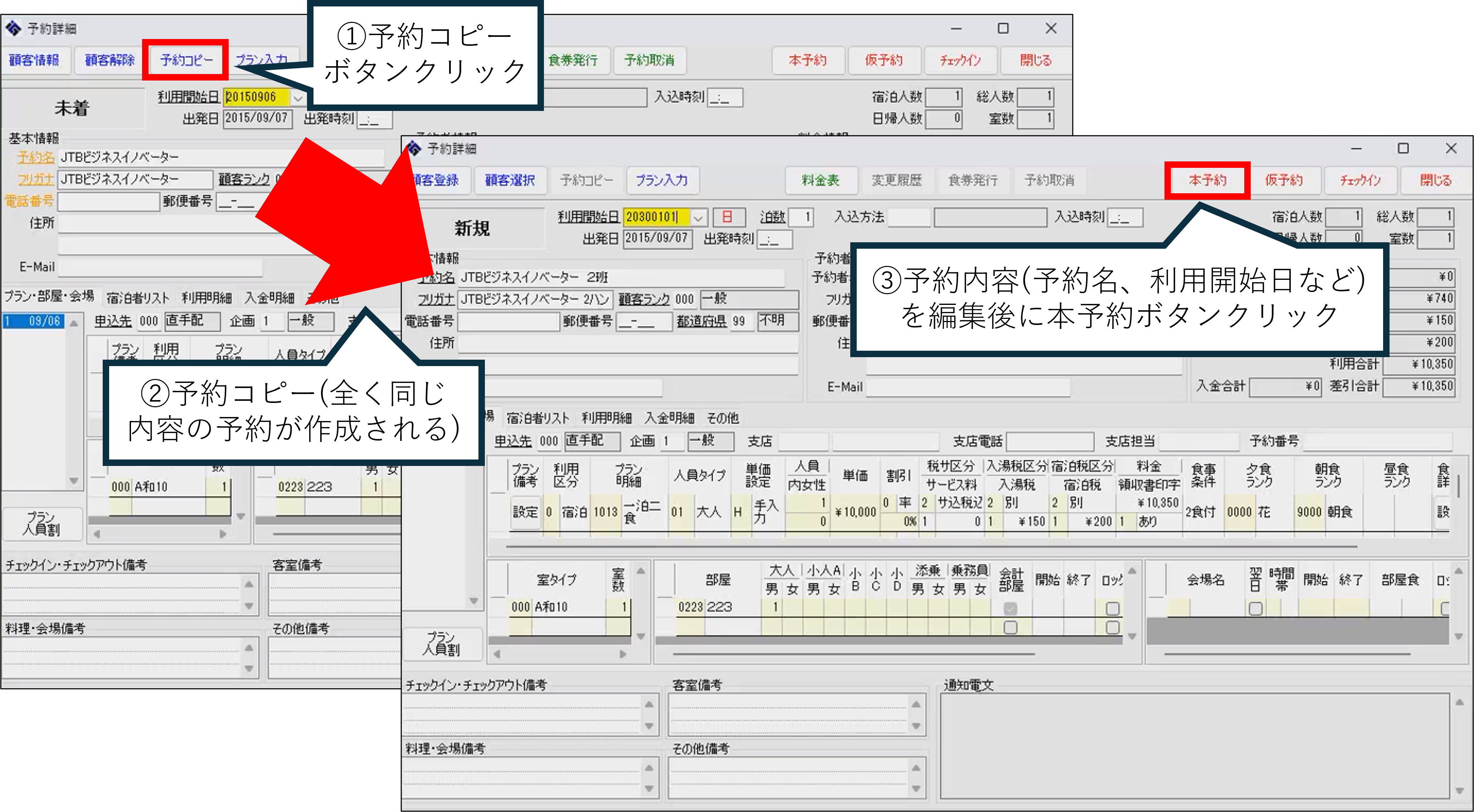Click the red 日 calendar button beside 利用開始日
The height and width of the screenshot is (812, 1474).
(x=727, y=217)
